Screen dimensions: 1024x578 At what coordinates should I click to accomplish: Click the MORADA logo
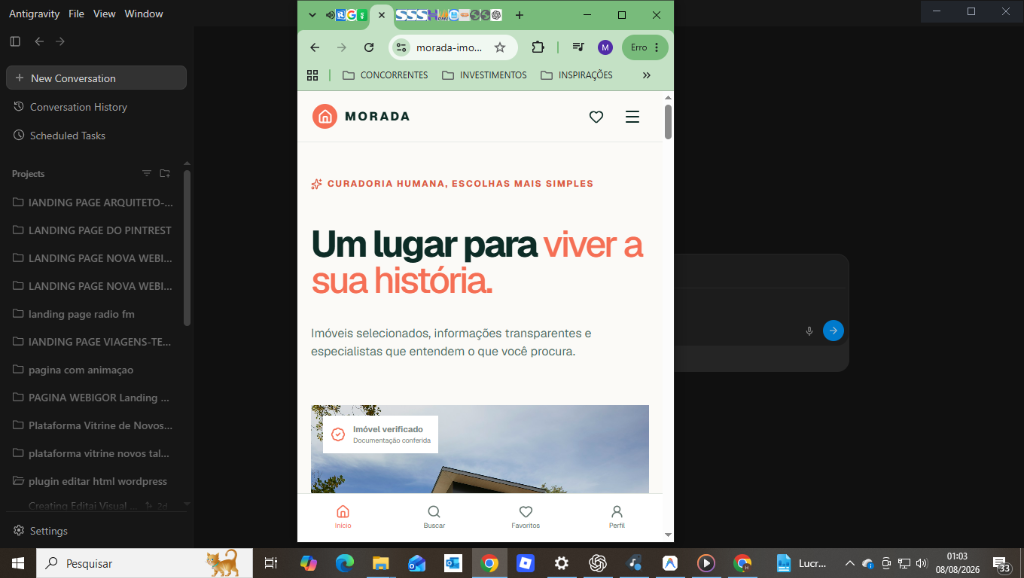click(x=361, y=116)
